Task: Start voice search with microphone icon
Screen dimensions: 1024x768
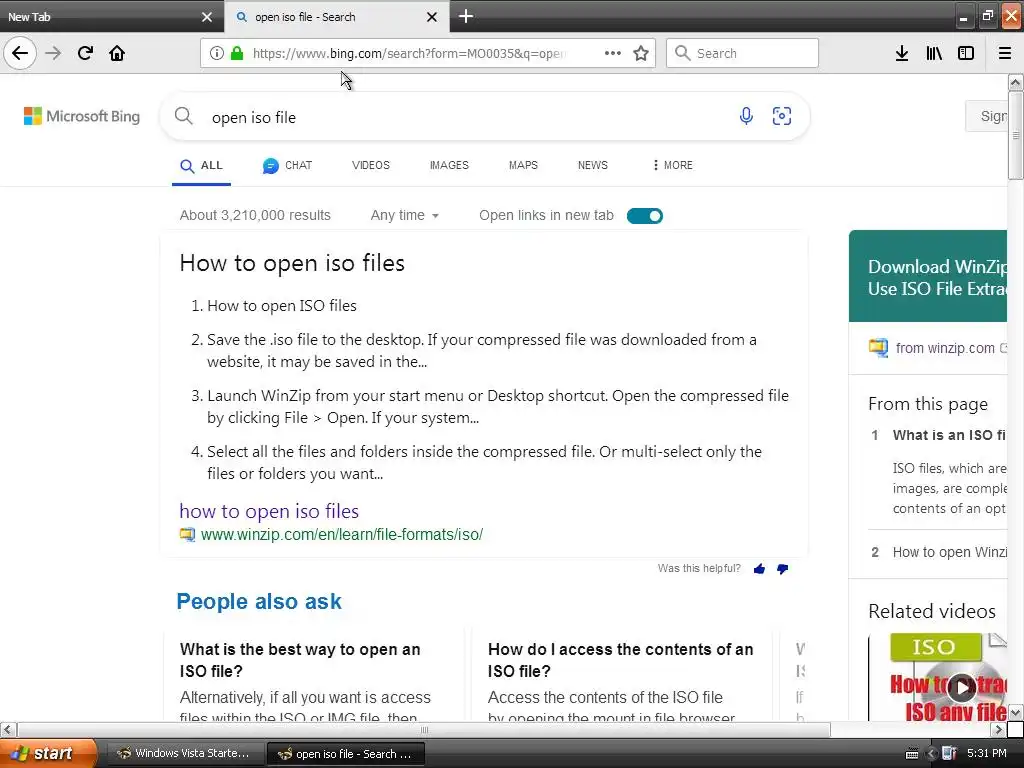Action: pyautogui.click(x=746, y=116)
